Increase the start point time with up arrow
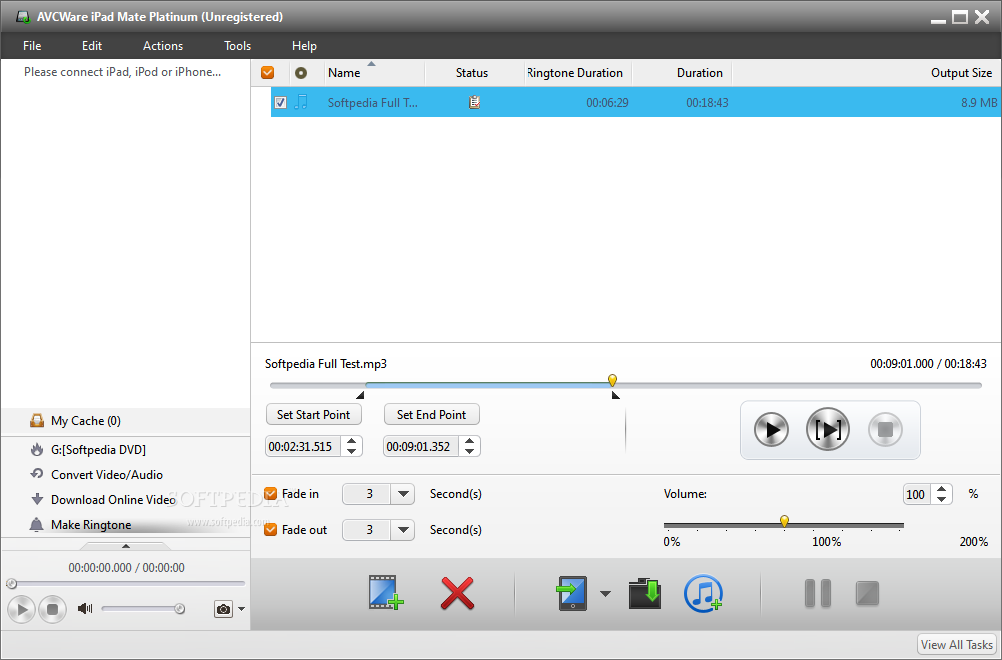The height and width of the screenshot is (660, 1002). (351, 441)
